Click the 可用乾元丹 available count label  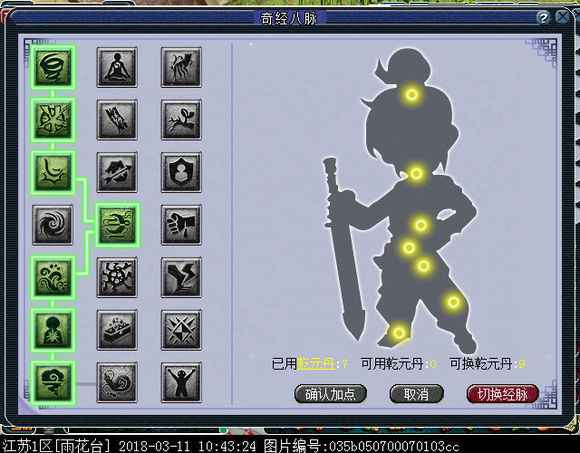[399, 364]
